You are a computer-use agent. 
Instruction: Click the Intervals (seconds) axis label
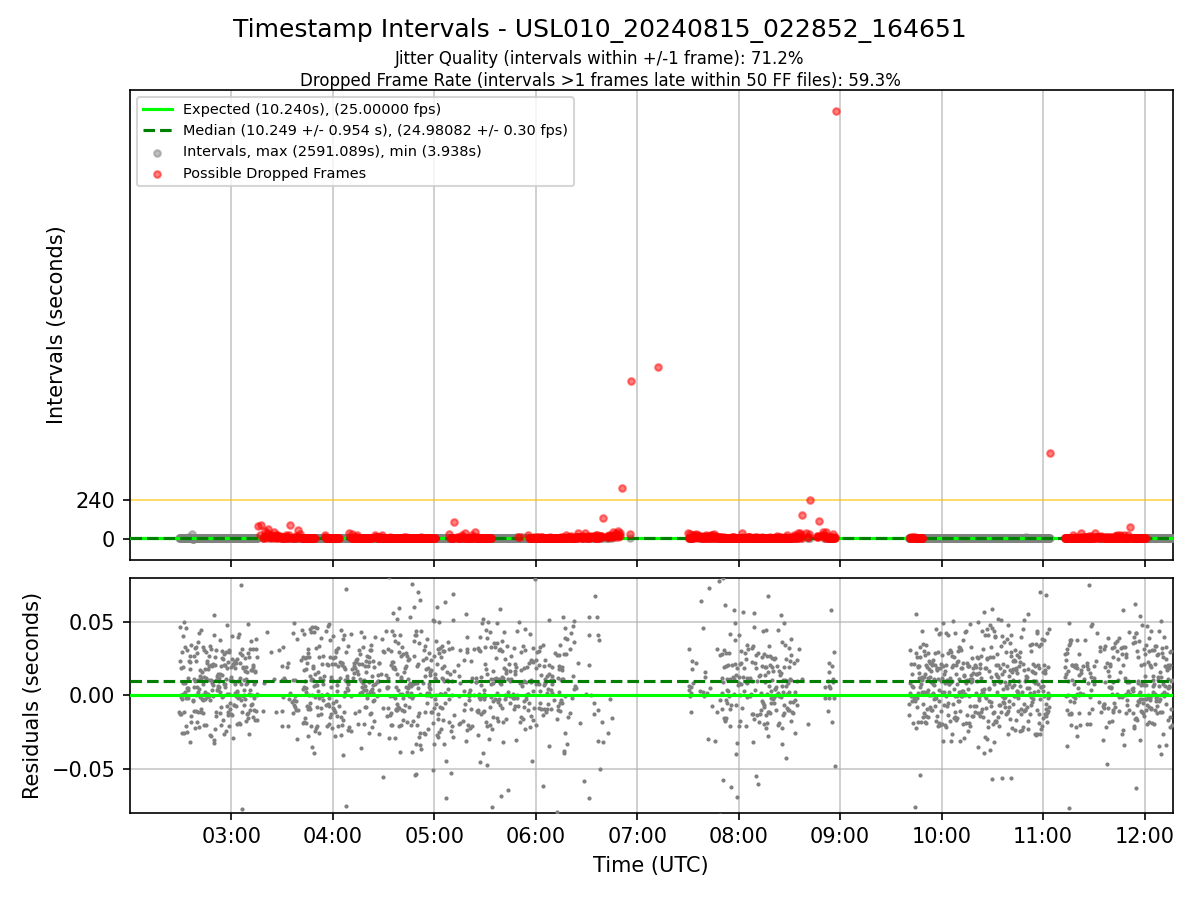(56, 325)
